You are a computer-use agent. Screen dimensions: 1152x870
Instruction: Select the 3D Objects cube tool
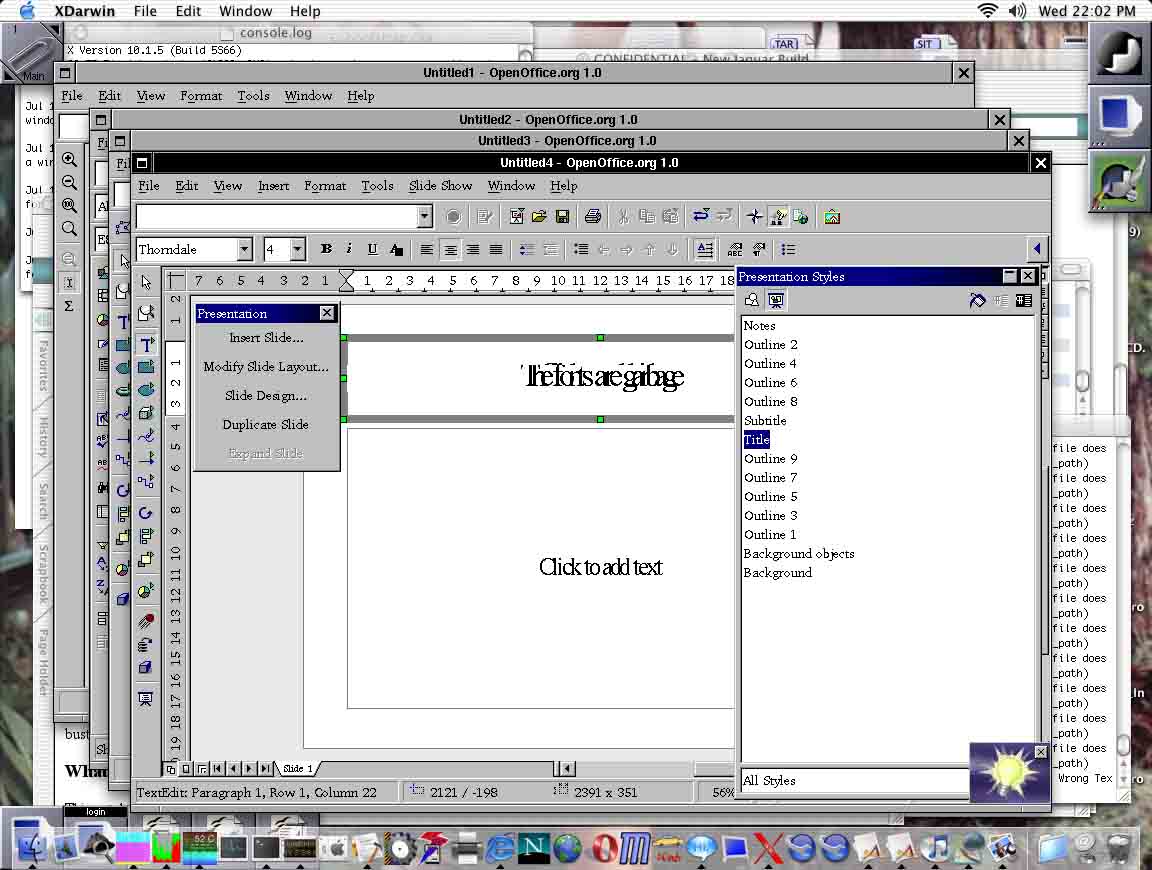pos(146,413)
